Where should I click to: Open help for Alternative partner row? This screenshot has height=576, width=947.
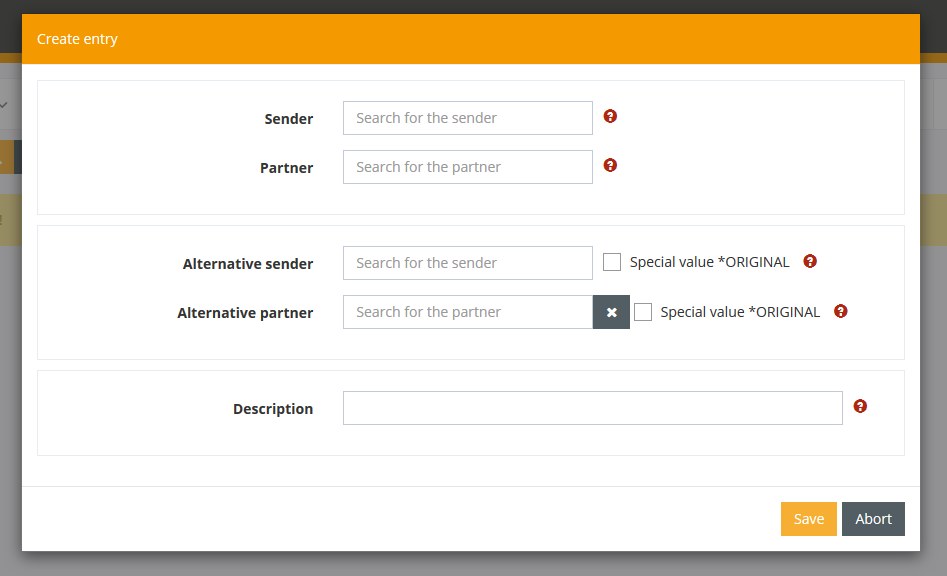840,311
